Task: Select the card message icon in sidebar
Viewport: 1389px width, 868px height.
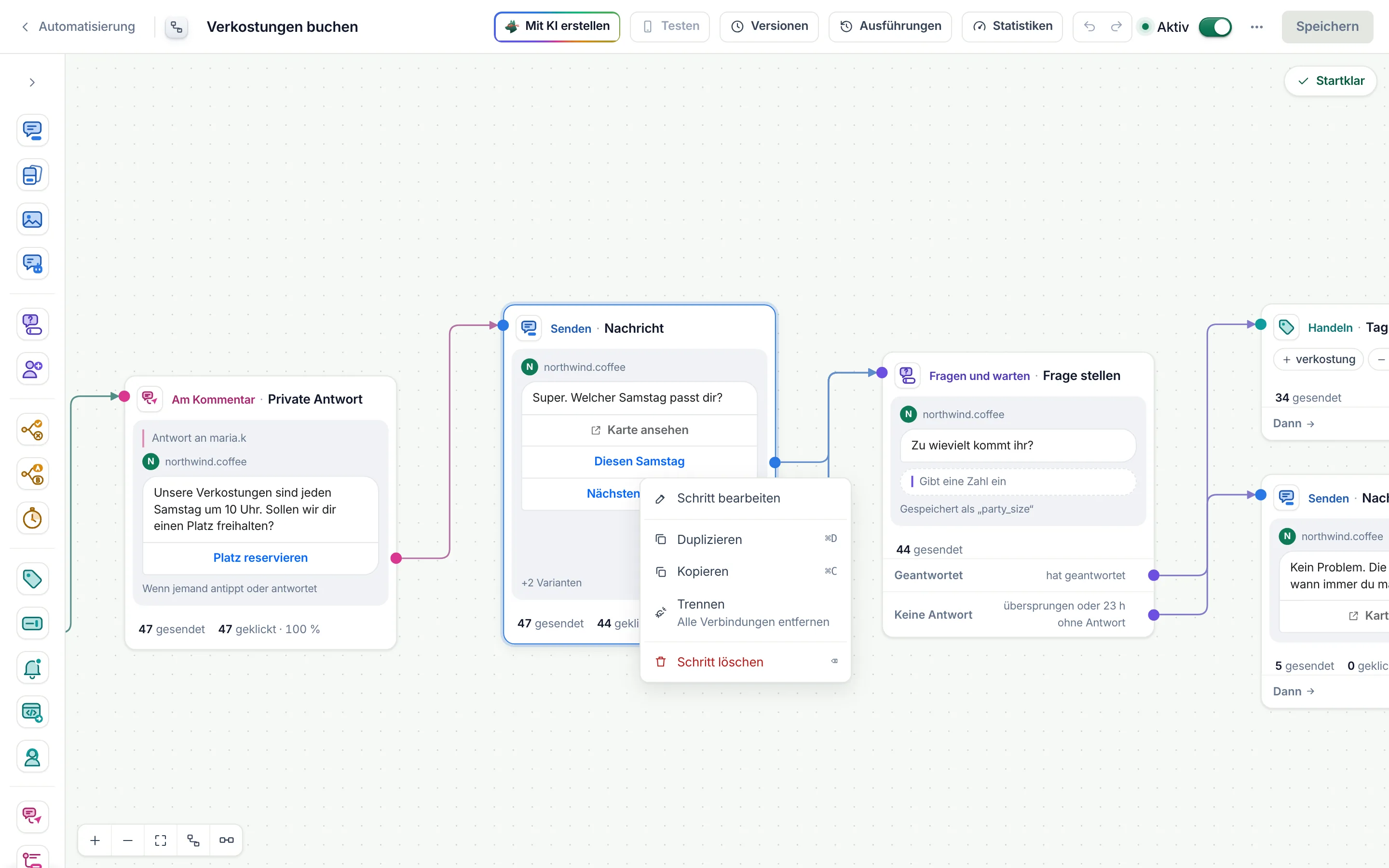Action: point(32,175)
